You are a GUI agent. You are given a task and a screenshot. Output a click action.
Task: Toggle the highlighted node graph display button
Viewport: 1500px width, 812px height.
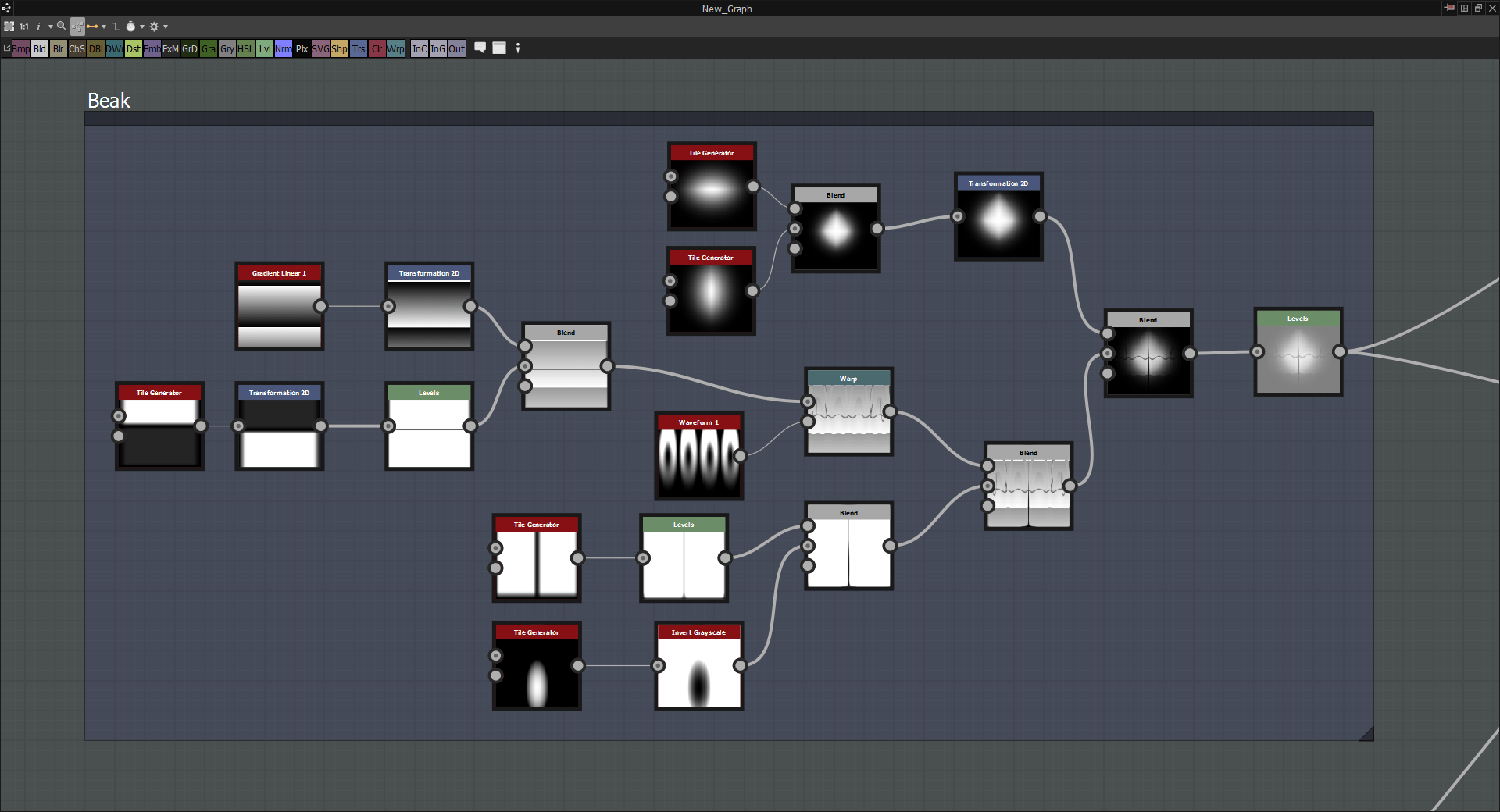pos(77,27)
